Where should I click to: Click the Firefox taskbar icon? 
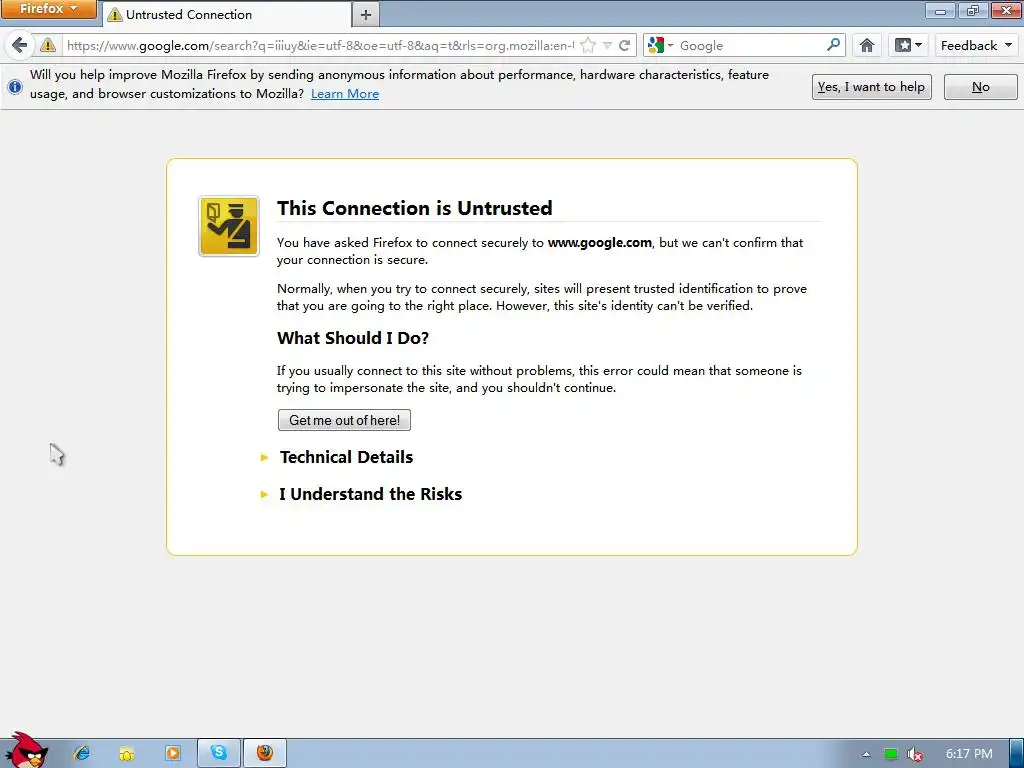click(x=264, y=753)
